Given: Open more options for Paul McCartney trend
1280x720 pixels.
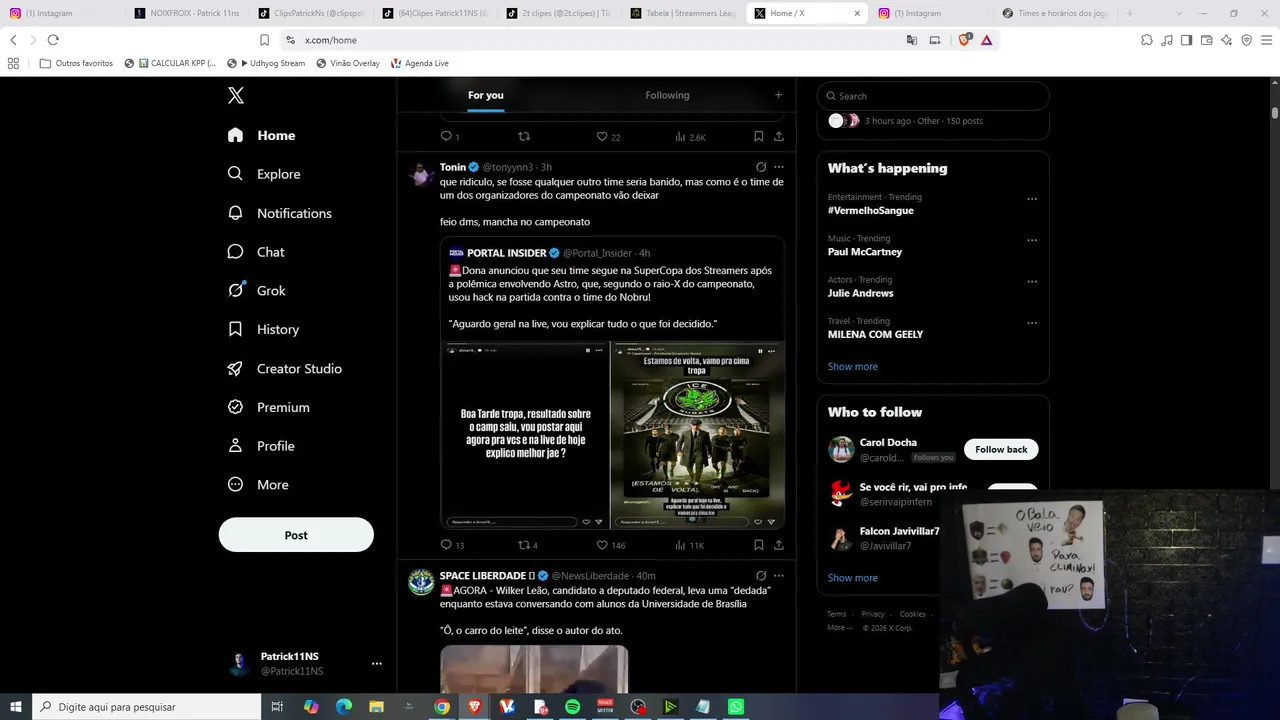Looking at the screenshot, I should click(1032, 240).
